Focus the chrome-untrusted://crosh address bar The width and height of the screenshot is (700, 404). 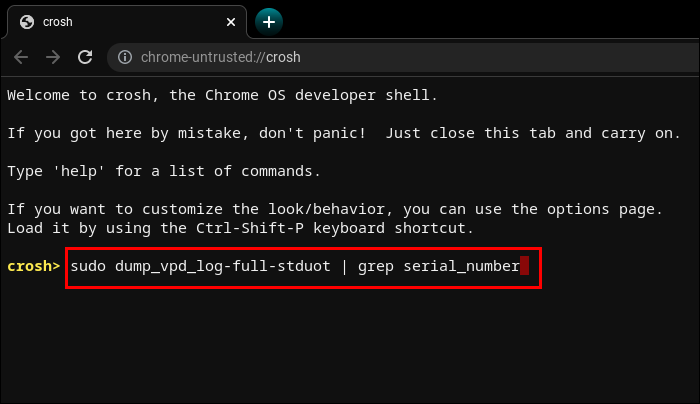point(220,57)
